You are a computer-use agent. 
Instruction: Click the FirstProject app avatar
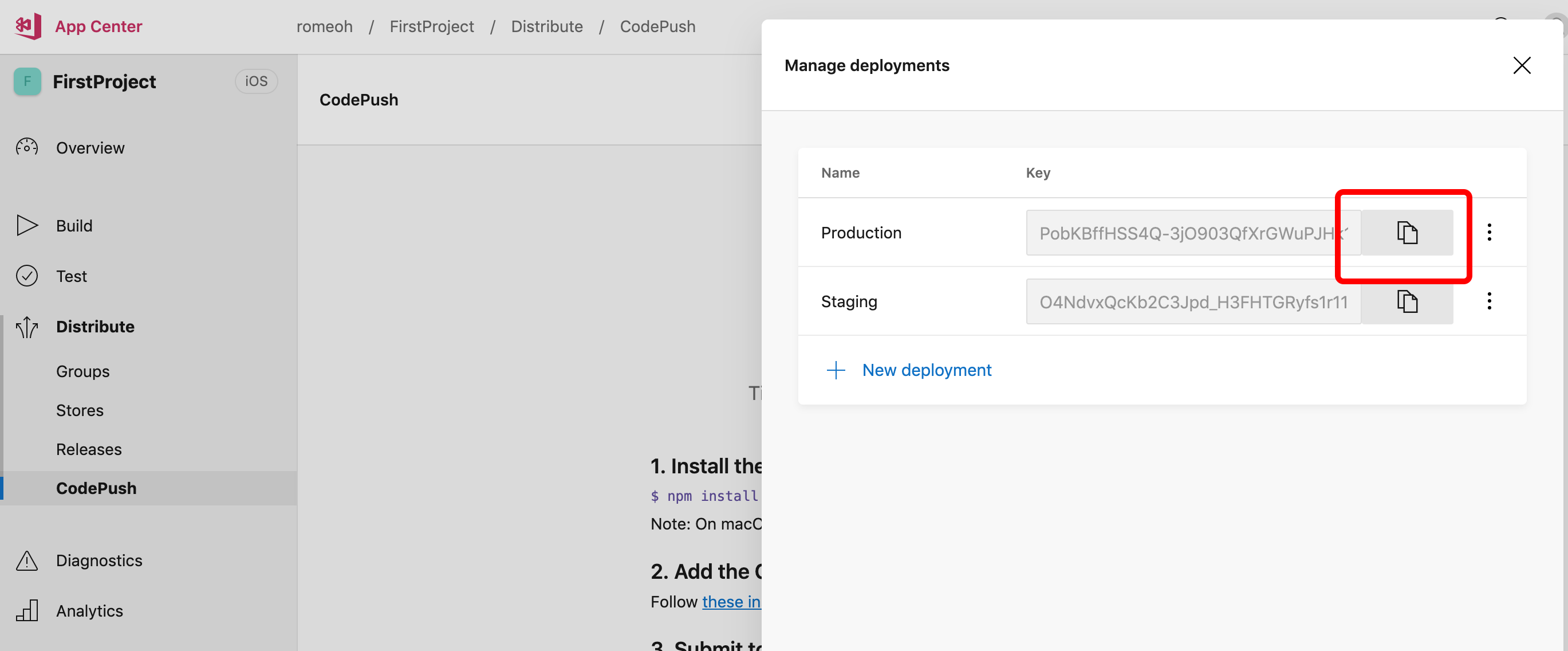[x=27, y=81]
